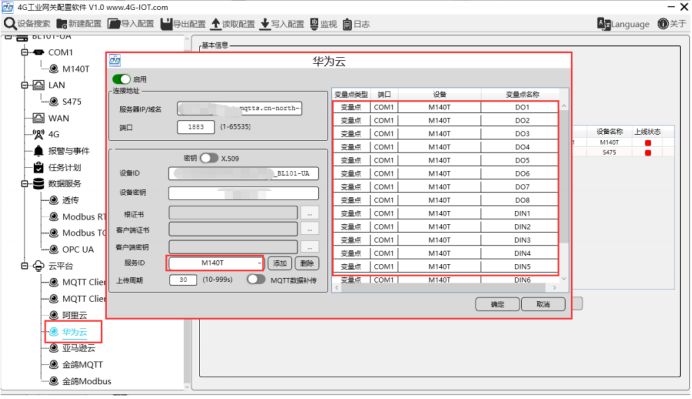Click the port input field showing 1883

coord(196,127)
